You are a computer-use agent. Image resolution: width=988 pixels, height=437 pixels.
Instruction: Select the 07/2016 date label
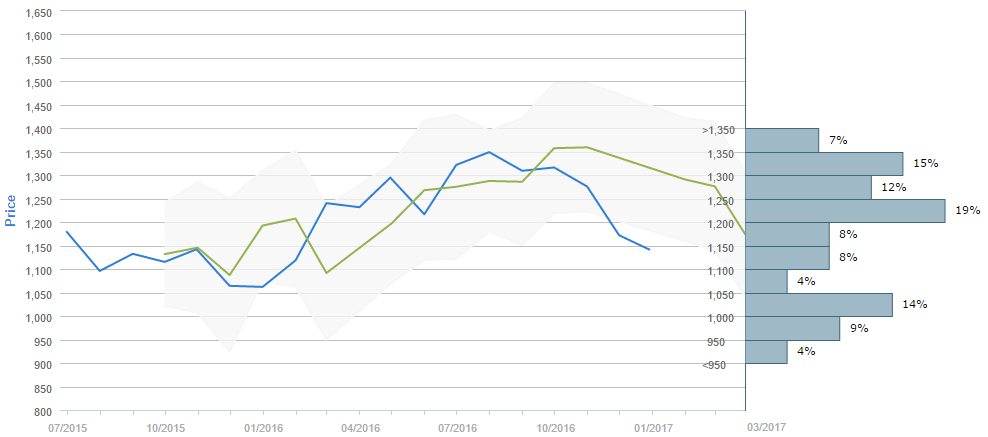pos(457,427)
